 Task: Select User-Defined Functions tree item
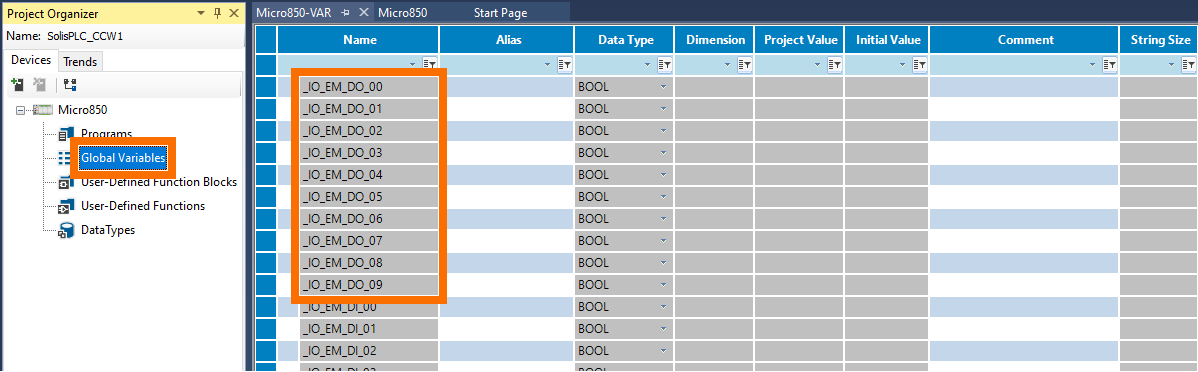pyautogui.click(x=142, y=206)
